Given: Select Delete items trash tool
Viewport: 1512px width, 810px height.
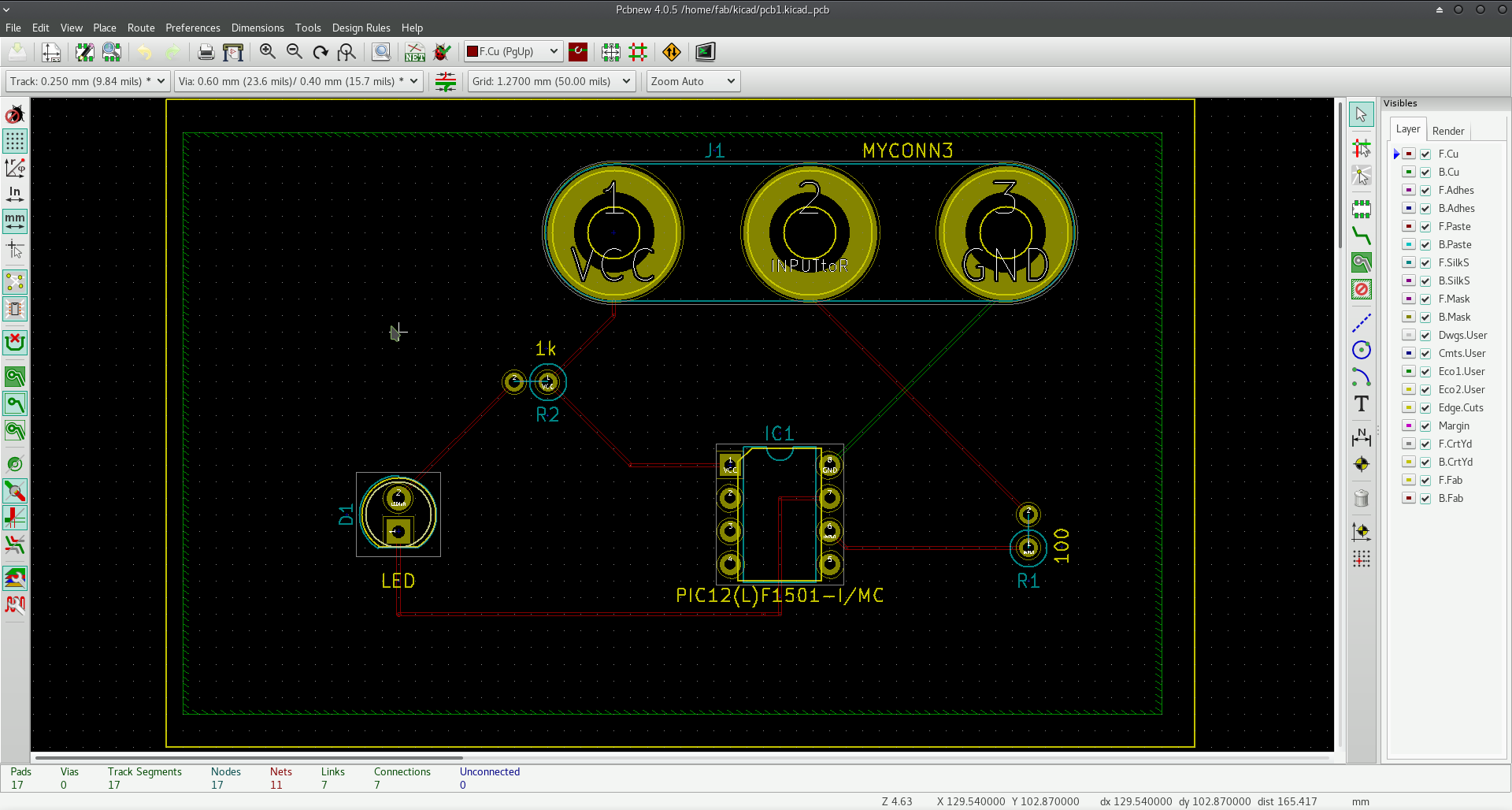Looking at the screenshot, I should pyautogui.click(x=1362, y=498).
